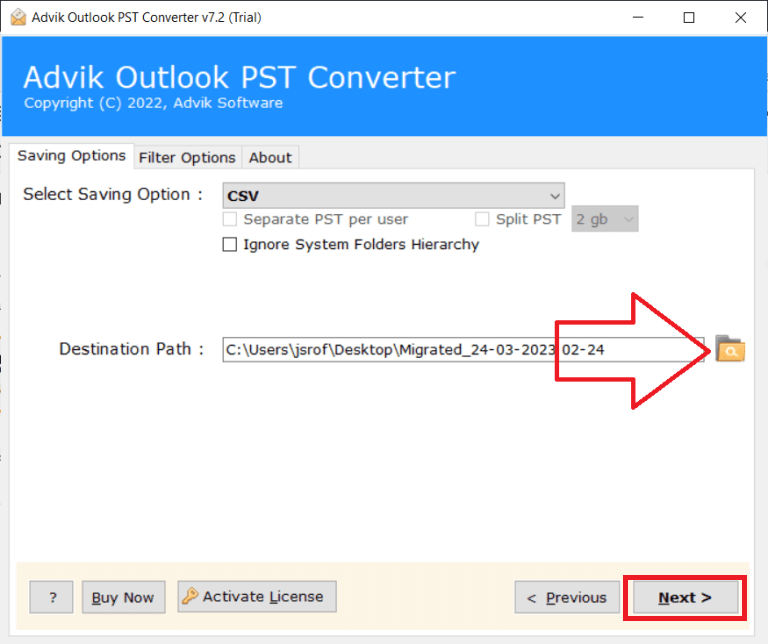Click the Select Saving Option label
This screenshot has width=768, height=644.
point(113,194)
